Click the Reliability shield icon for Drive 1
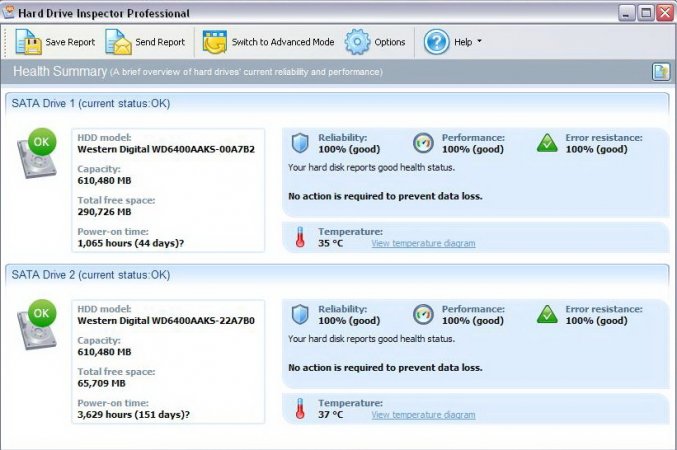The image size is (677, 450). [300, 143]
